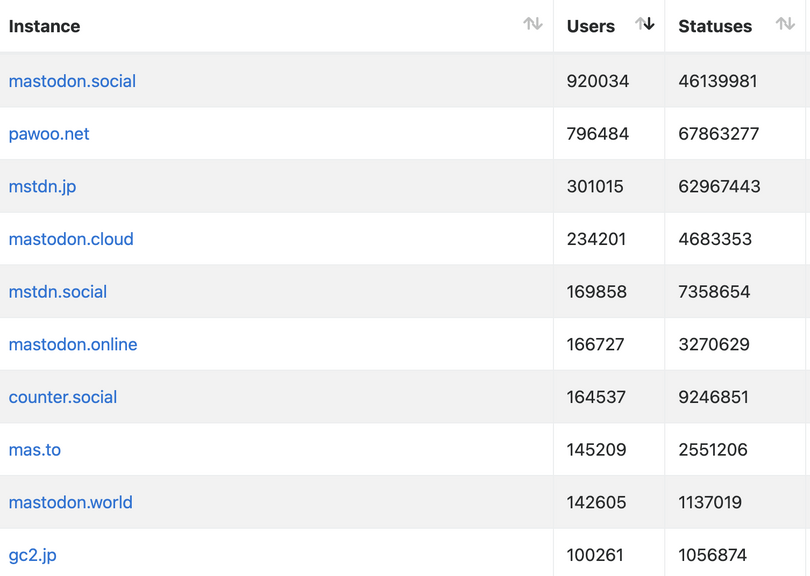Open the mas.to instance link
This screenshot has width=810, height=576.
(x=35, y=450)
